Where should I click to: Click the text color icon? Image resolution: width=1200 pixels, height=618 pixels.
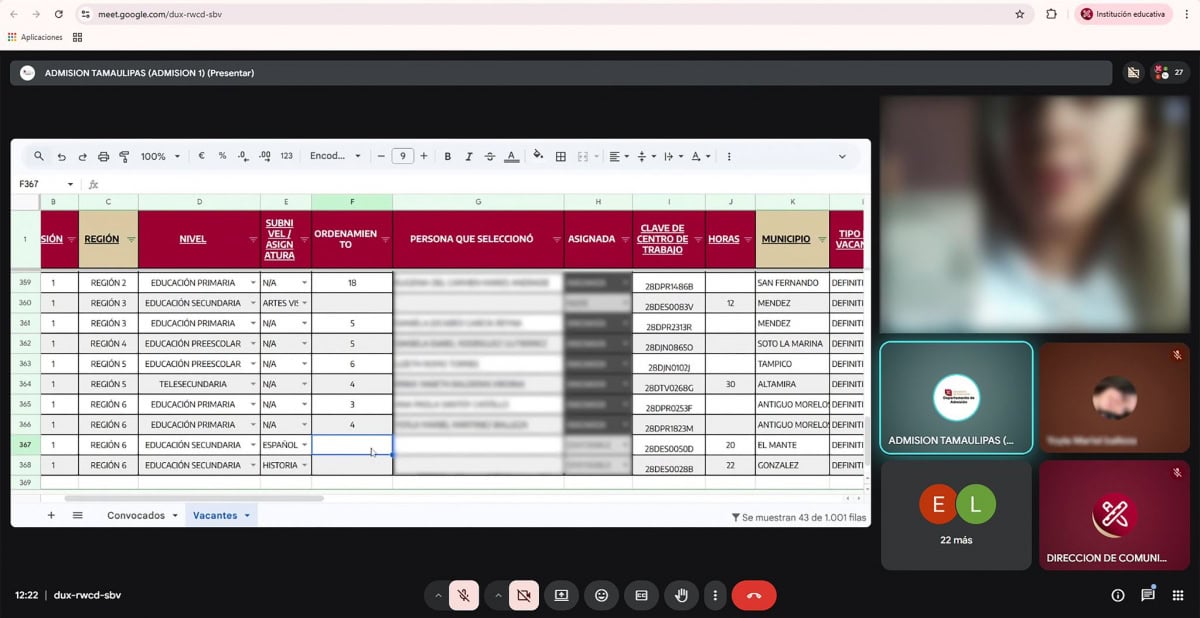[511, 157]
